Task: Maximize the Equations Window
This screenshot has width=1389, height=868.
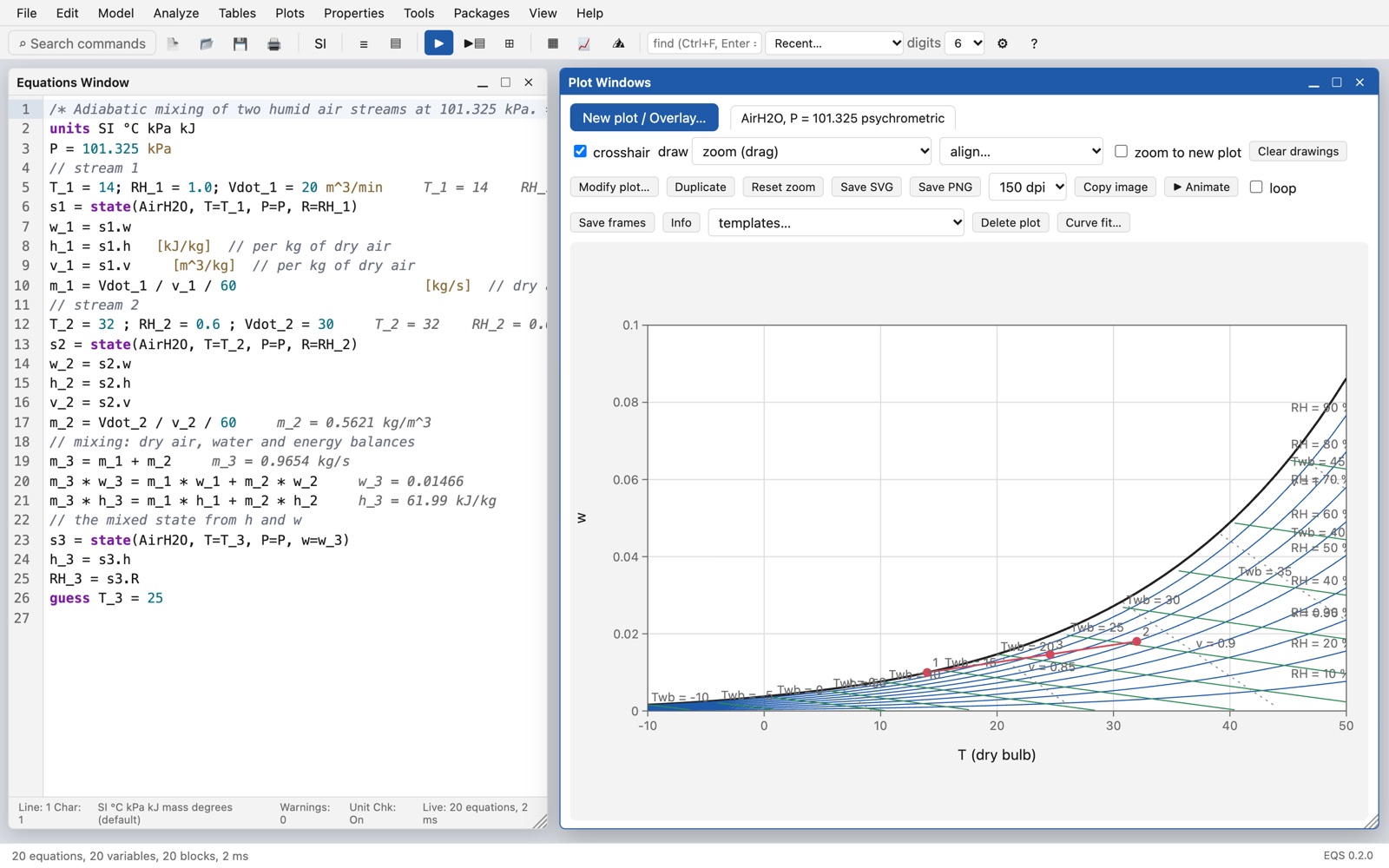Action: [506, 82]
